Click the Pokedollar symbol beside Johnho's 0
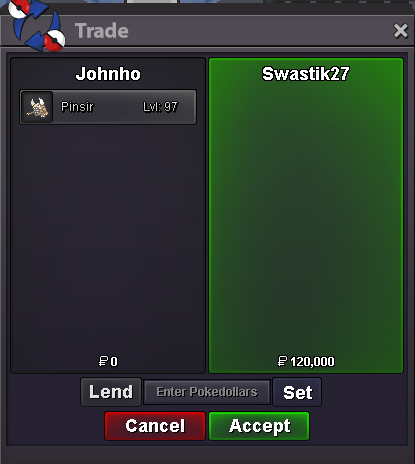Screen dimensions: 415x464 point(103,361)
